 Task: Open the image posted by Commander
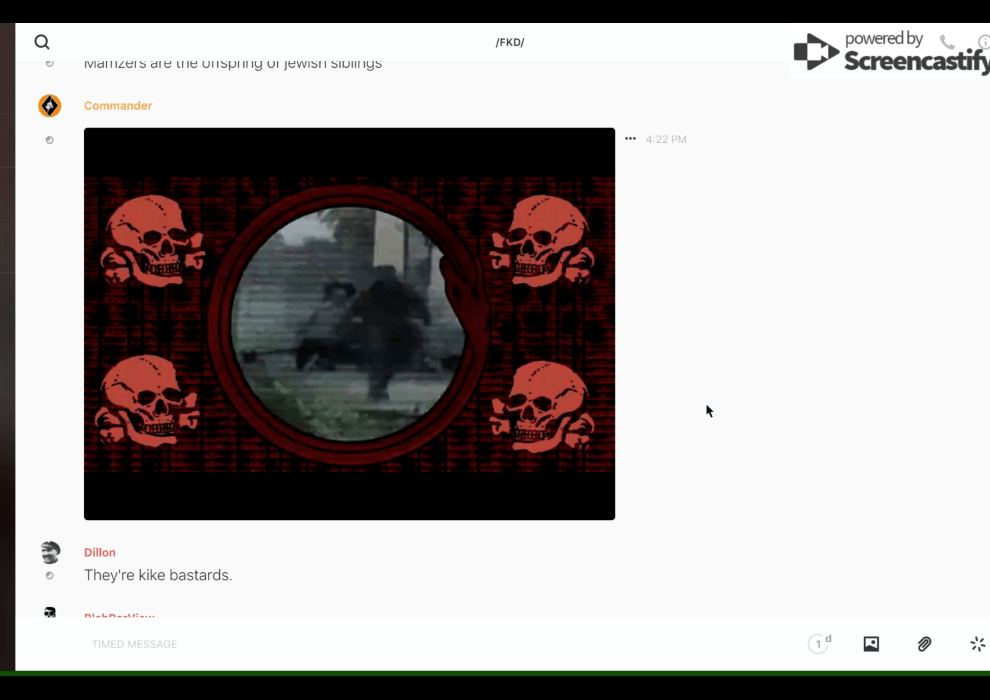pos(349,323)
